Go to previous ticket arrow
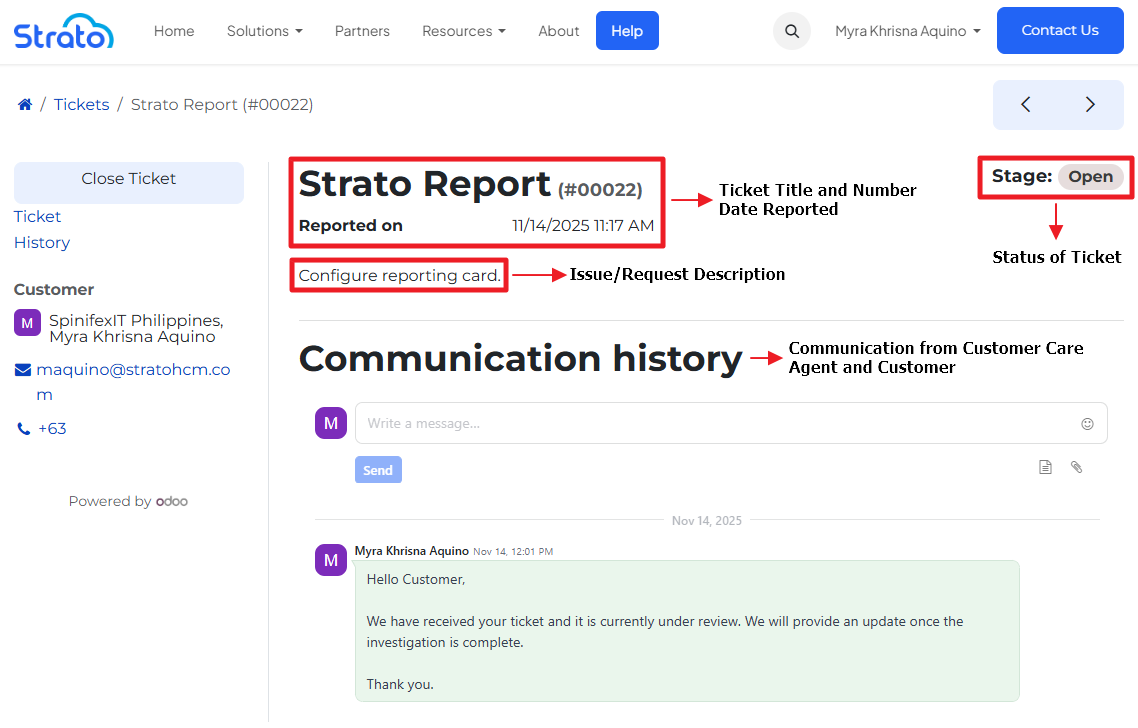This screenshot has height=728, width=1138. click(1025, 105)
